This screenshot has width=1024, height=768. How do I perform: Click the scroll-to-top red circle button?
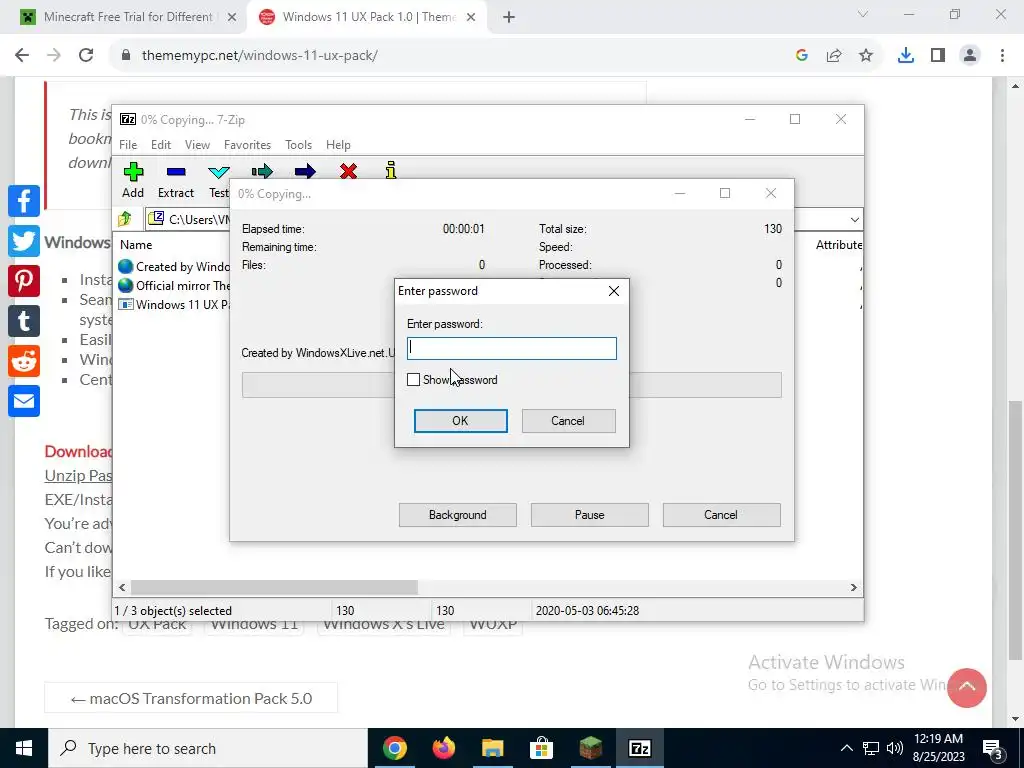tap(967, 687)
